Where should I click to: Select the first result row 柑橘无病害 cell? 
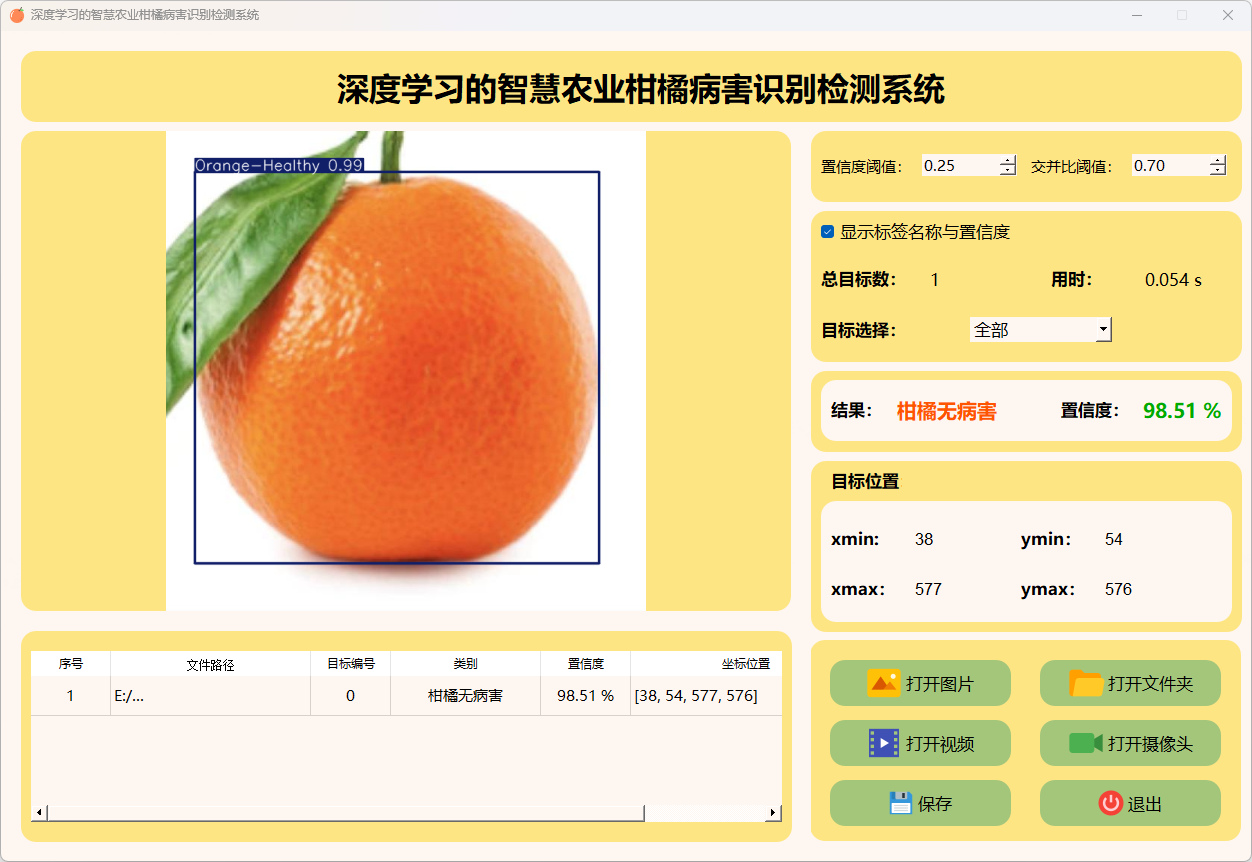coord(465,696)
